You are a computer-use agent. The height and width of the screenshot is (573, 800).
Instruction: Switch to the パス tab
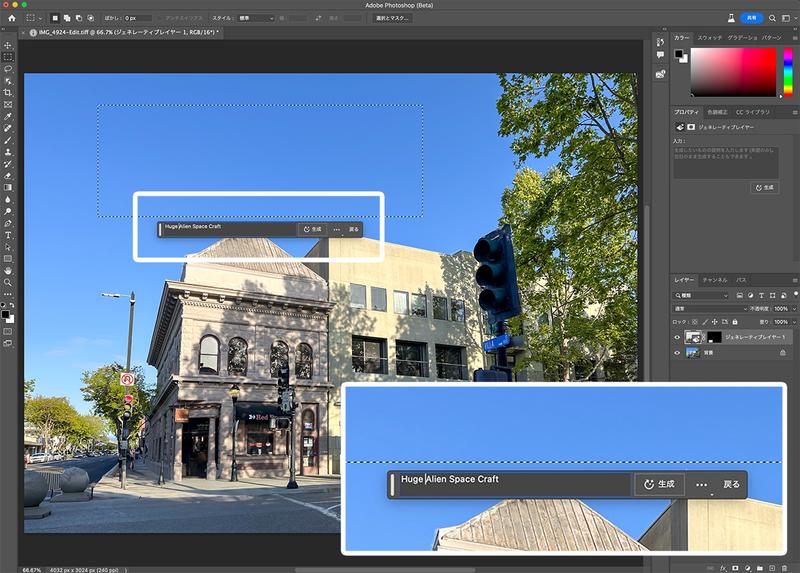(741, 280)
